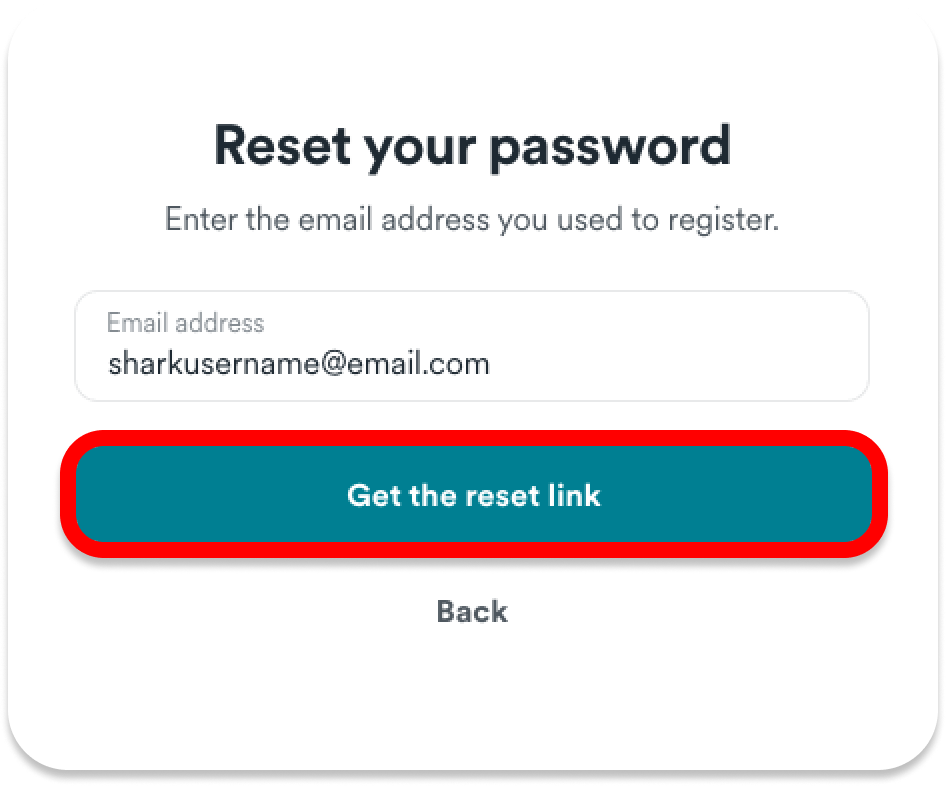Click the "Reset your password" heading
The height and width of the screenshot is (786, 946).
click(x=472, y=146)
